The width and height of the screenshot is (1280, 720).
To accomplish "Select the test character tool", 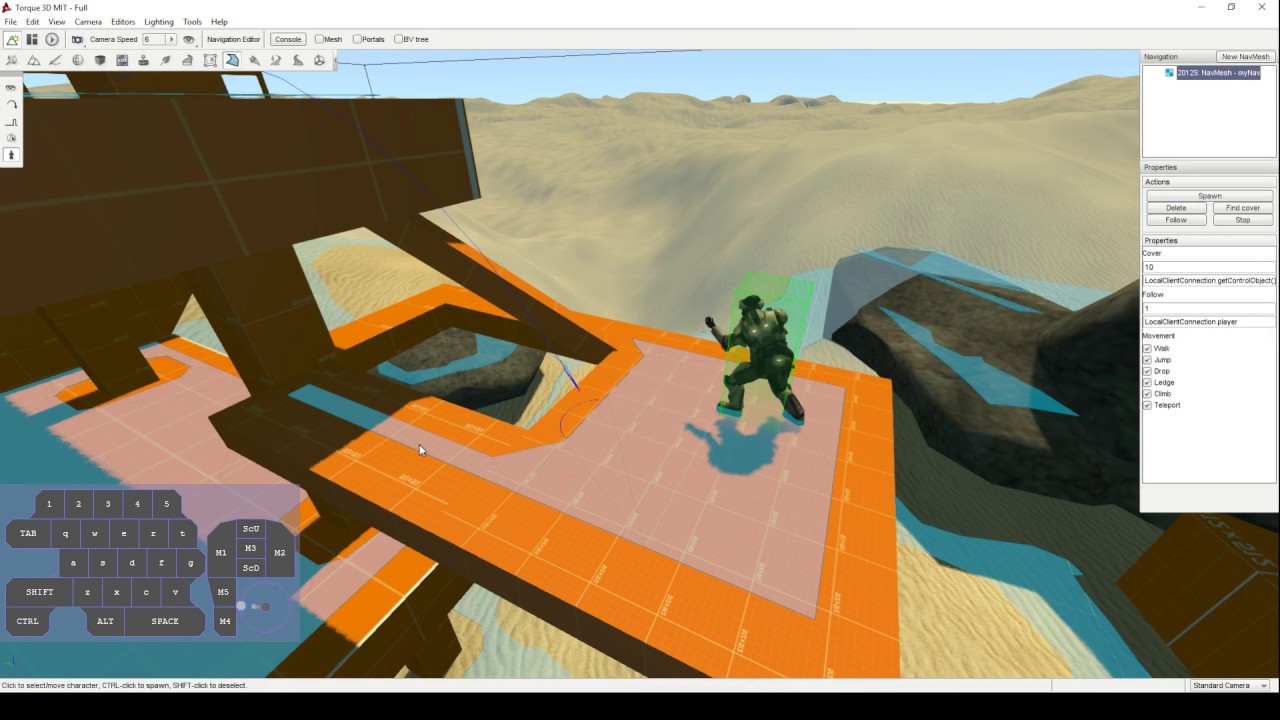I will point(12,155).
